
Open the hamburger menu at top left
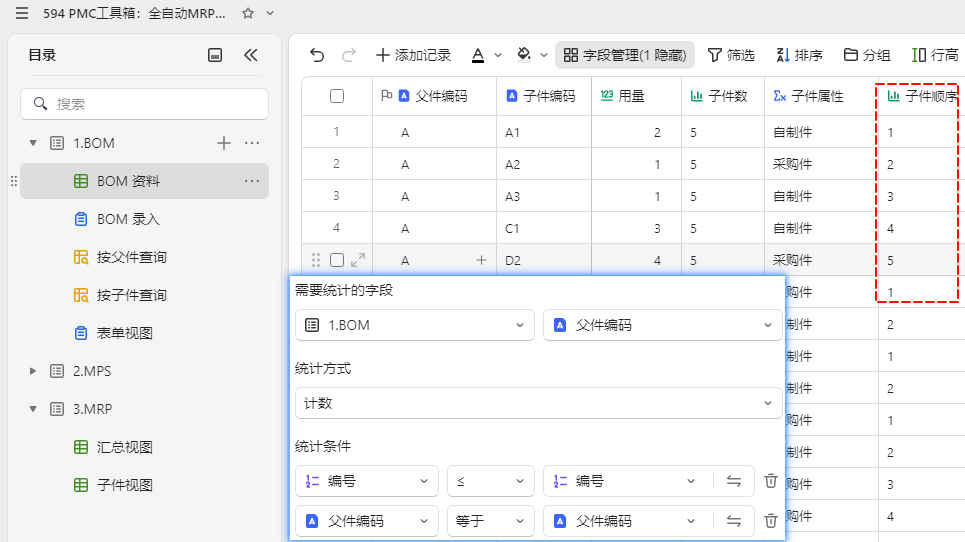(x=22, y=13)
